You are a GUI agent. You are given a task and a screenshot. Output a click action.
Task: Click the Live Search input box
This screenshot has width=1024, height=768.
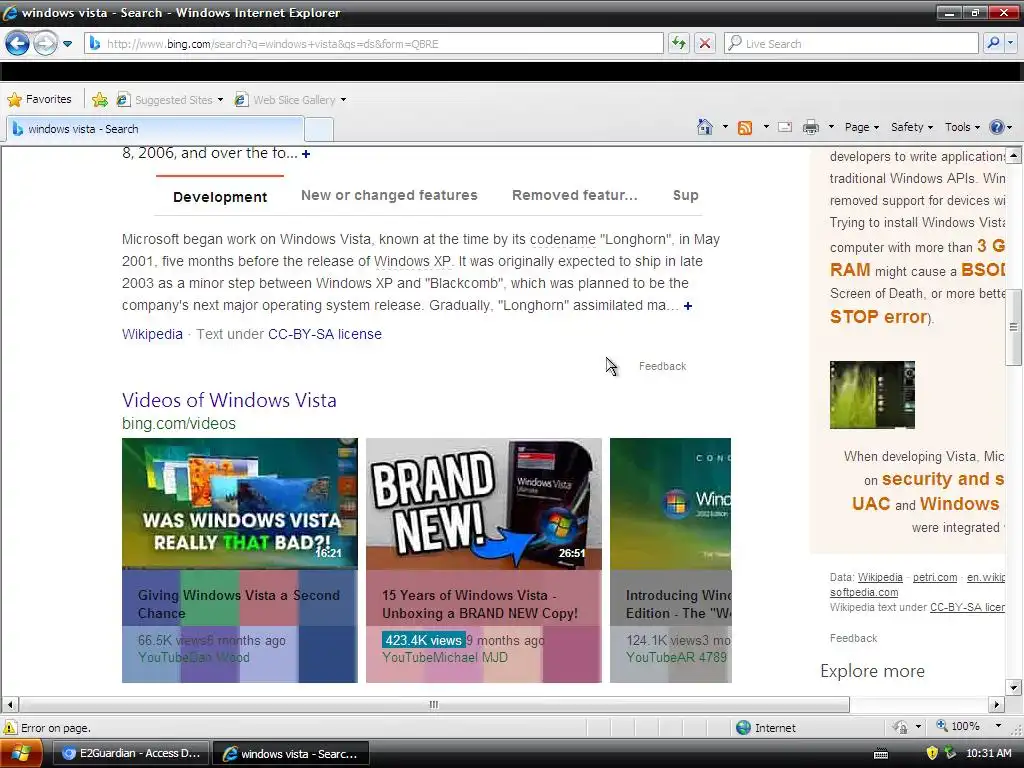point(851,44)
